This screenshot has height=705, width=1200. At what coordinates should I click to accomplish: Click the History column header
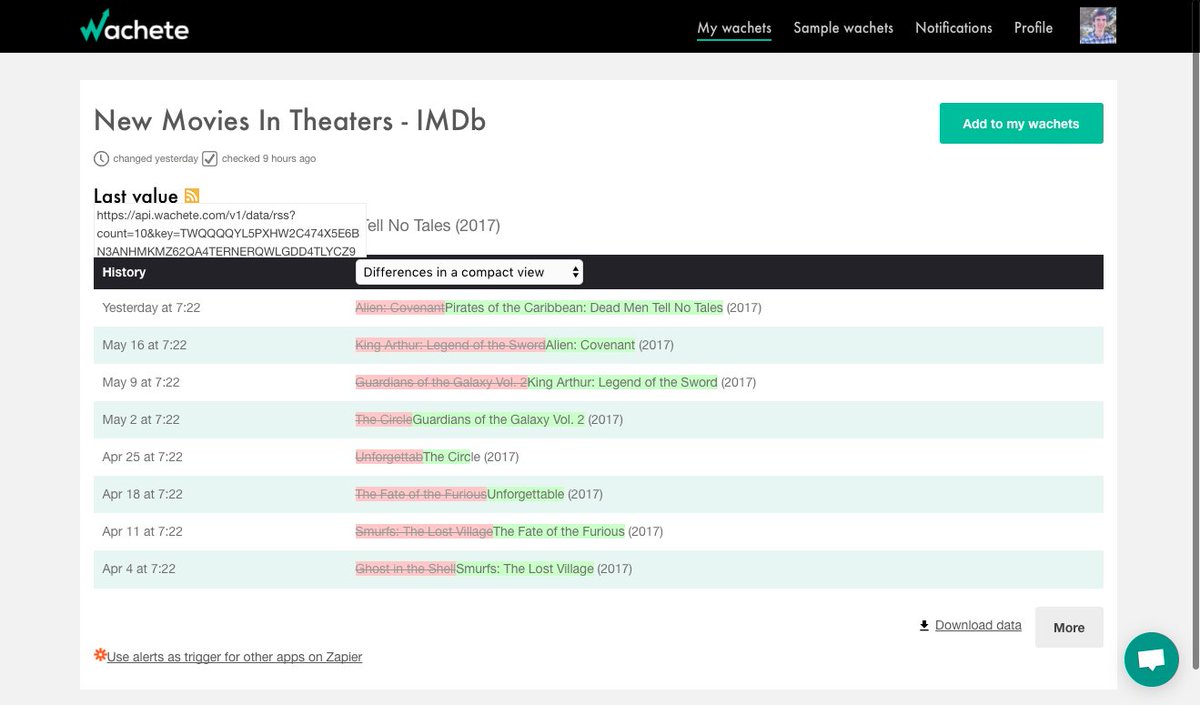click(124, 272)
